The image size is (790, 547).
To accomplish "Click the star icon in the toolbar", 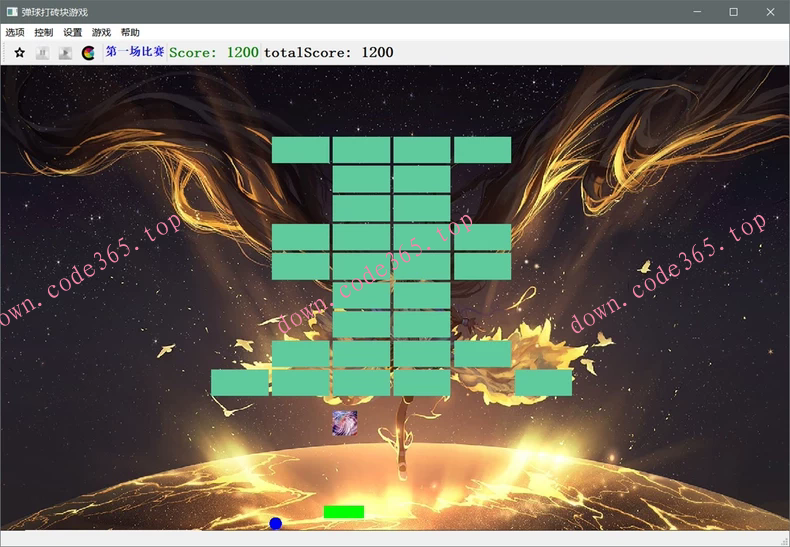I will pos(20,52).
